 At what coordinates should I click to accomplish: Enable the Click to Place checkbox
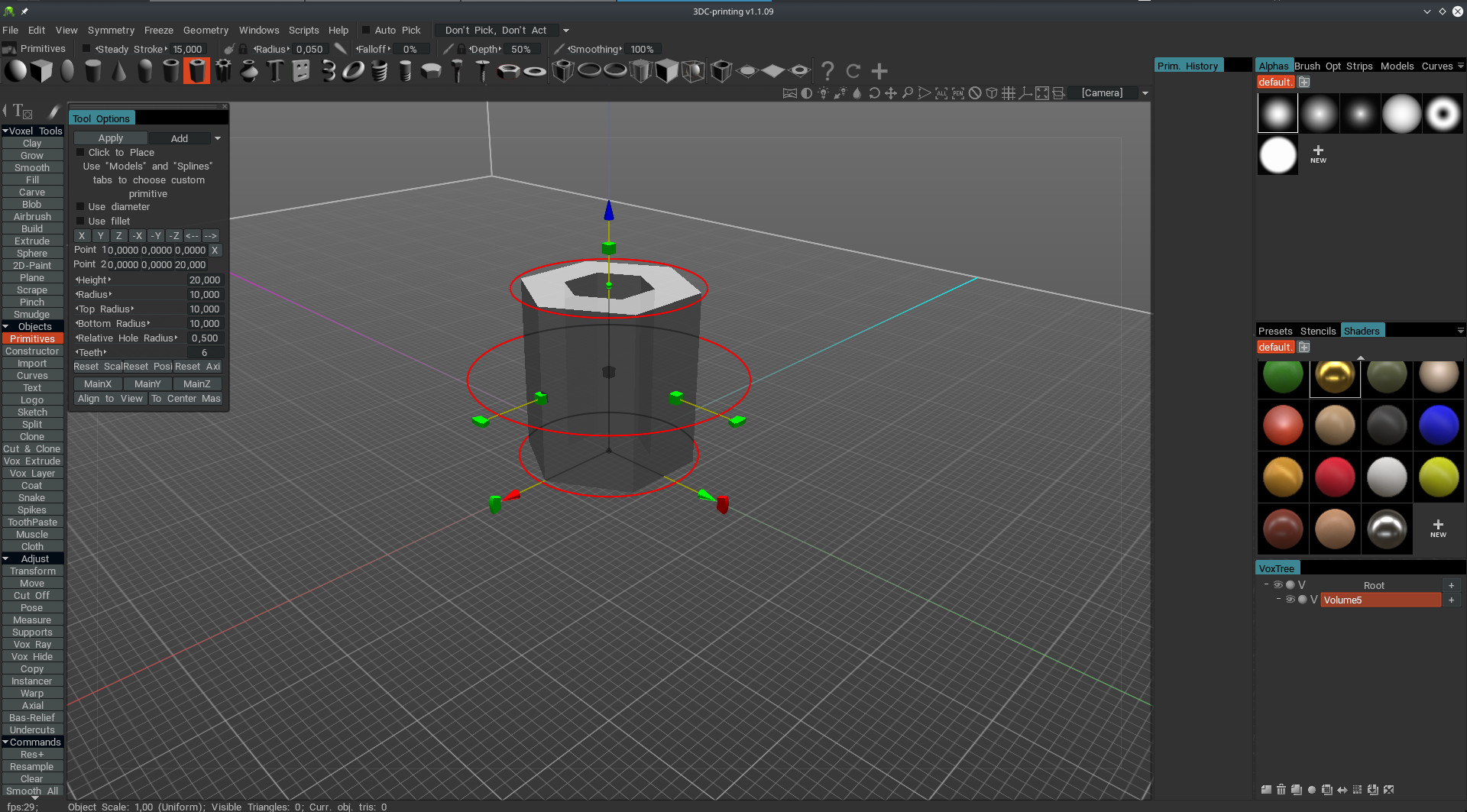80,153
